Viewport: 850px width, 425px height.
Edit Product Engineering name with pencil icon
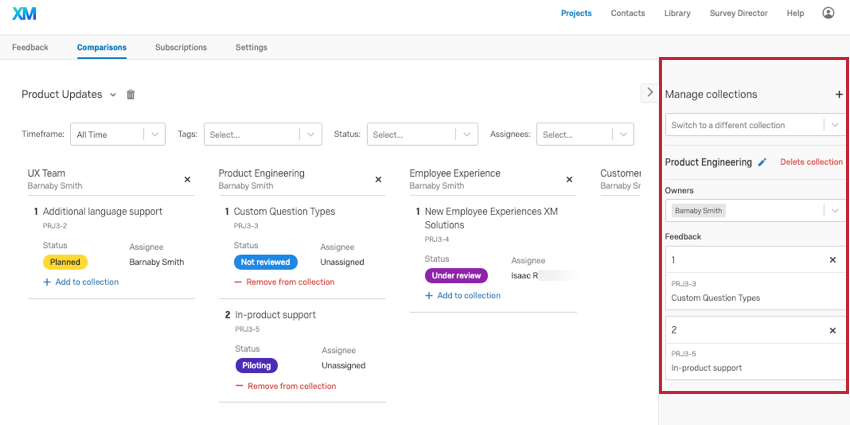pos(762,162)
